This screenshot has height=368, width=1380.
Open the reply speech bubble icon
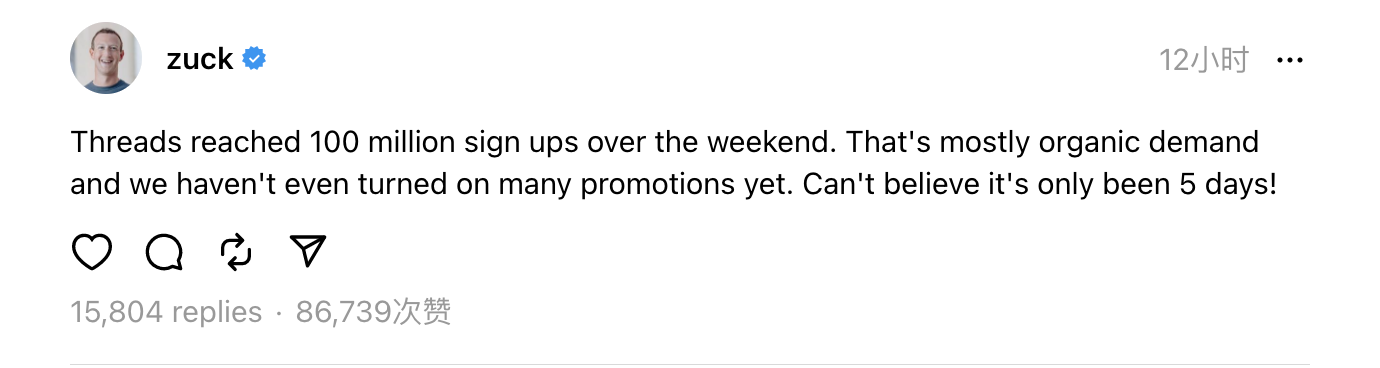click(164, 252)
